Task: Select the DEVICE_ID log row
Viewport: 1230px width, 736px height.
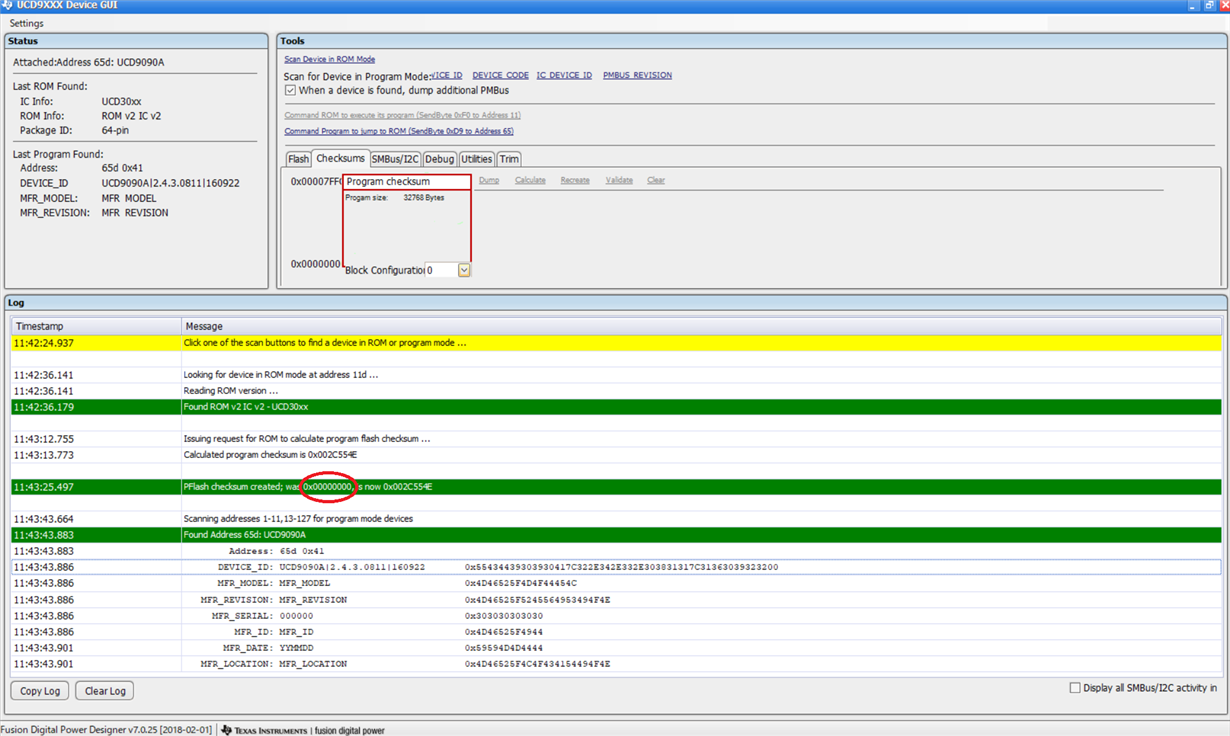Action: tap(616, 567)
